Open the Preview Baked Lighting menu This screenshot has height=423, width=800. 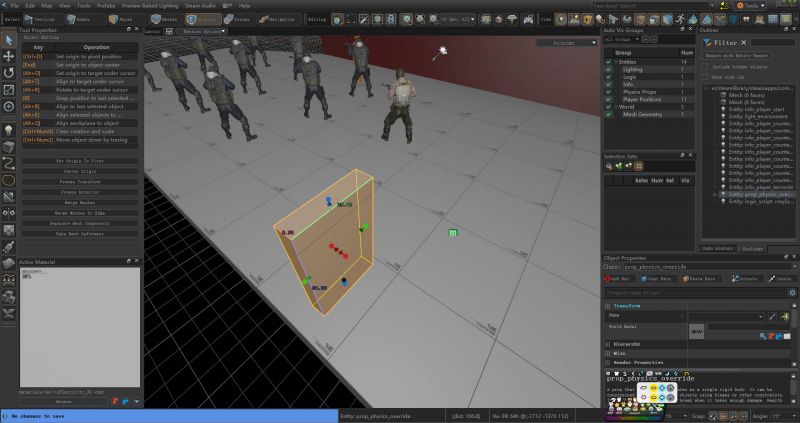[150, 6]
